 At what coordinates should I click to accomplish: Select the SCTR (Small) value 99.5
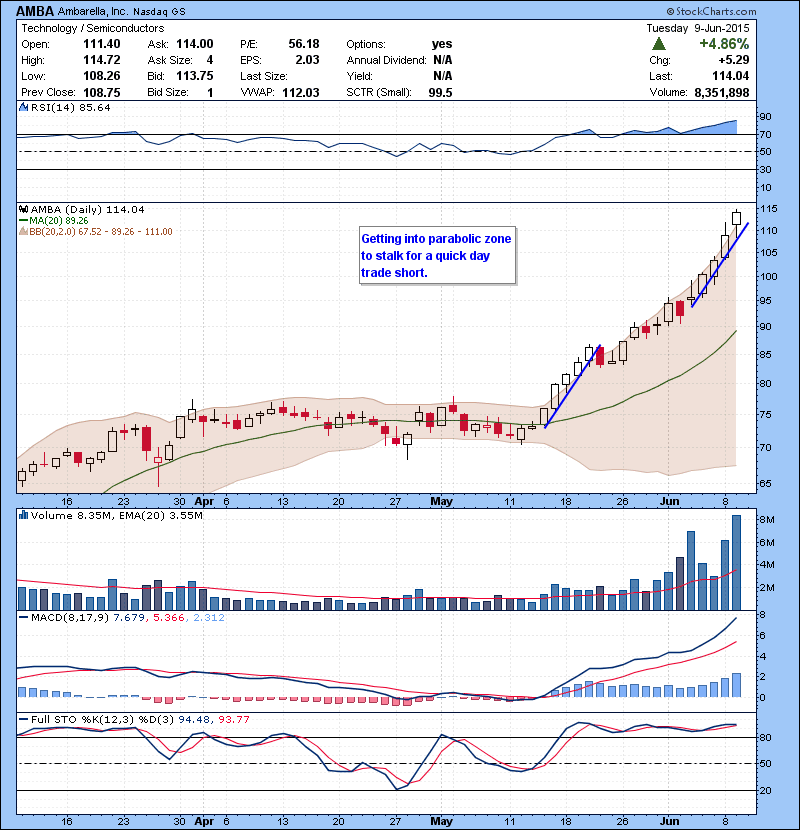coord(441,92)
